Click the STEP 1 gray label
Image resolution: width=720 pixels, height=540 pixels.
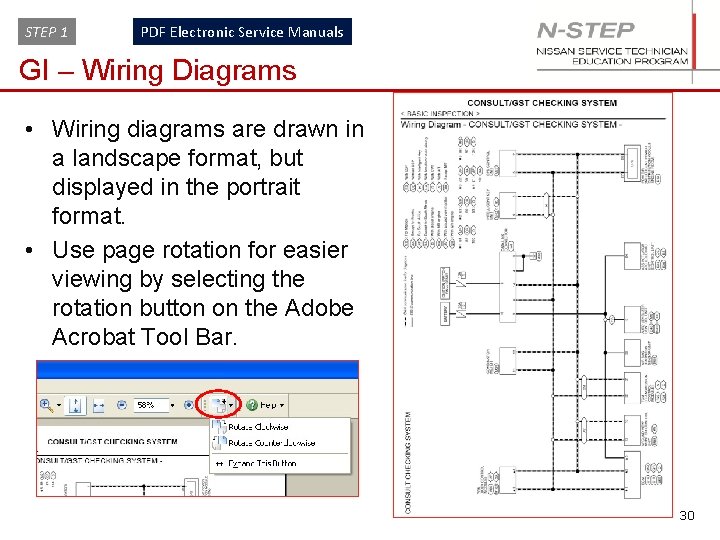tap(47, 32)
